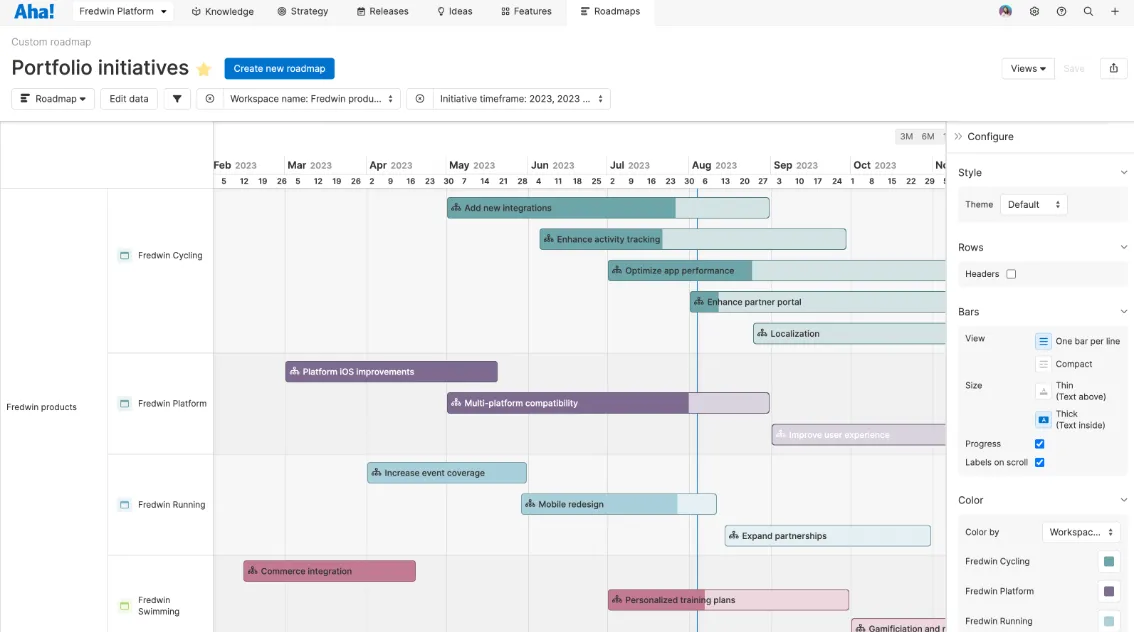This screenshot has width=1134, height=632.
Task: Toggle the favorite star next to Portfolio initiatives
Action: tap(204, 69)
